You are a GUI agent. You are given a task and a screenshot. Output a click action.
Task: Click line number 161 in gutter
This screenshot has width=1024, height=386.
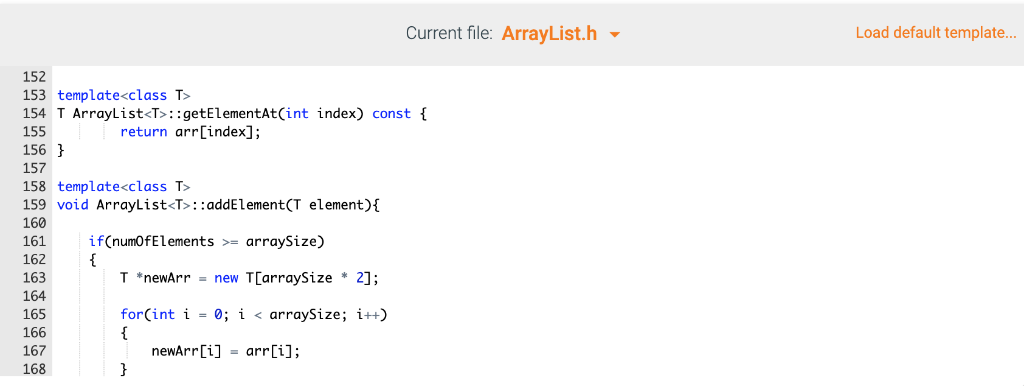[34, 242]
